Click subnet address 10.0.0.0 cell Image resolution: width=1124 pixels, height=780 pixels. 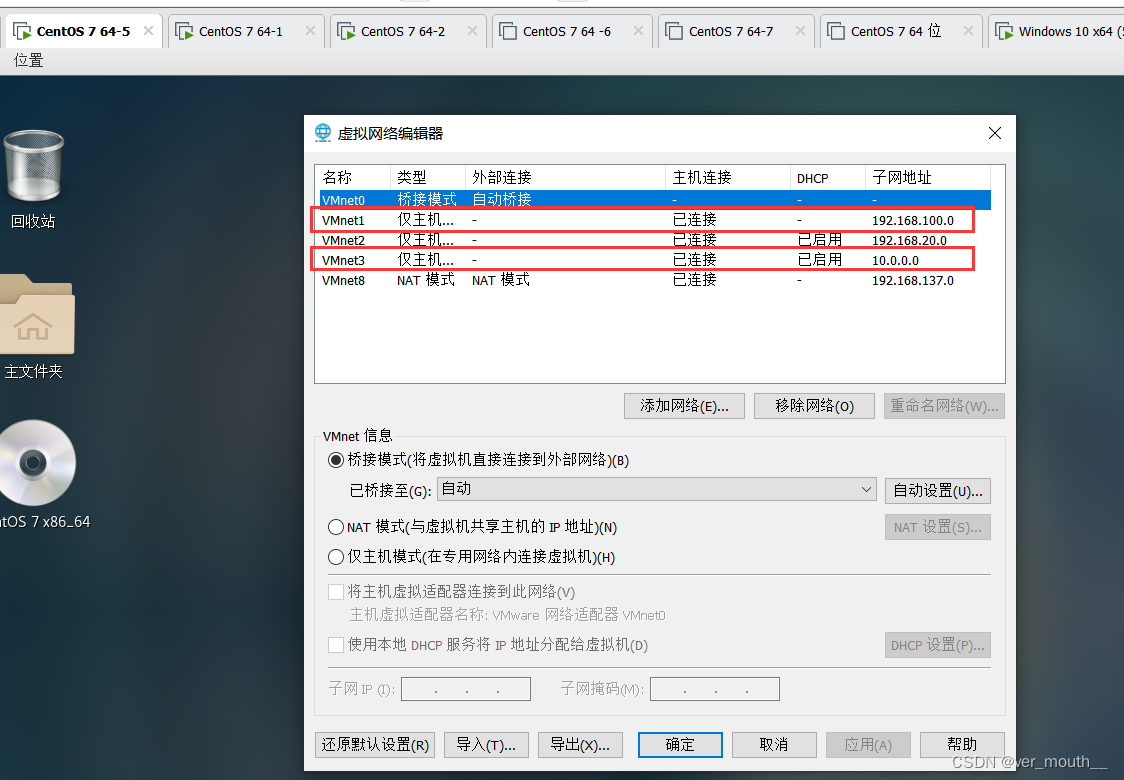(x=895, y=261)
